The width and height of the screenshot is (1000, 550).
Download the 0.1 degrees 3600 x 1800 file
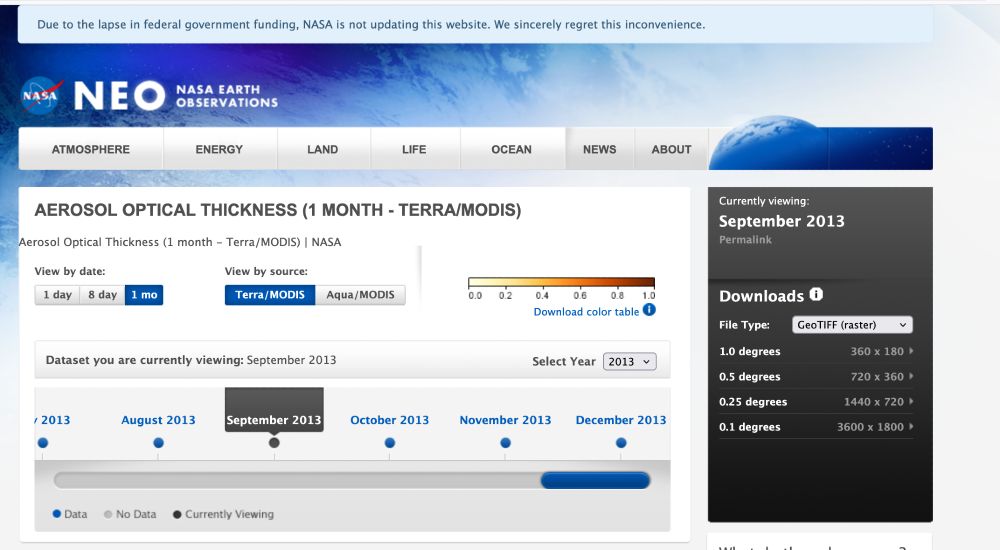click(816, 427)
